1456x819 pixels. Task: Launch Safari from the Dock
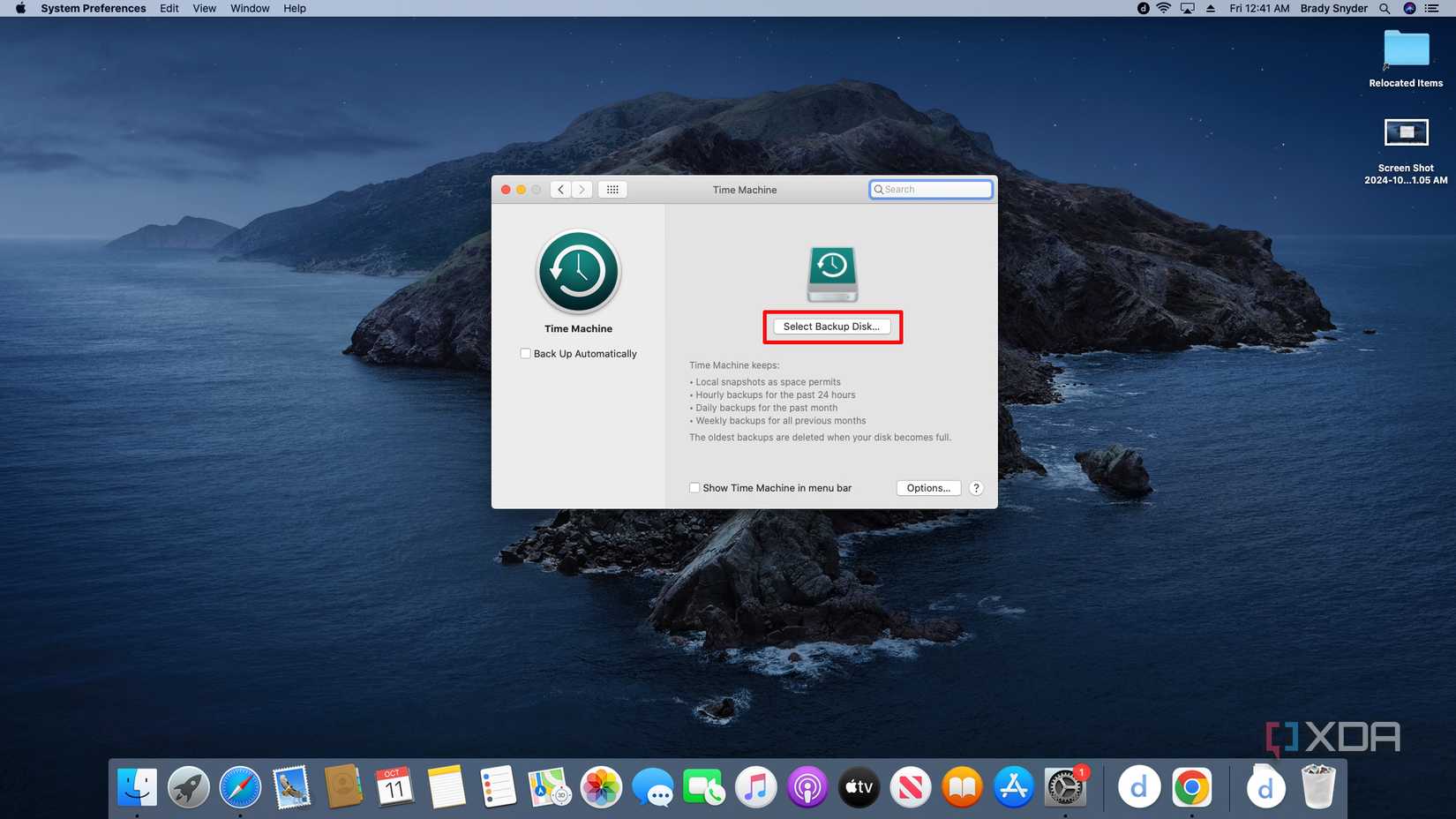(240, 787)
